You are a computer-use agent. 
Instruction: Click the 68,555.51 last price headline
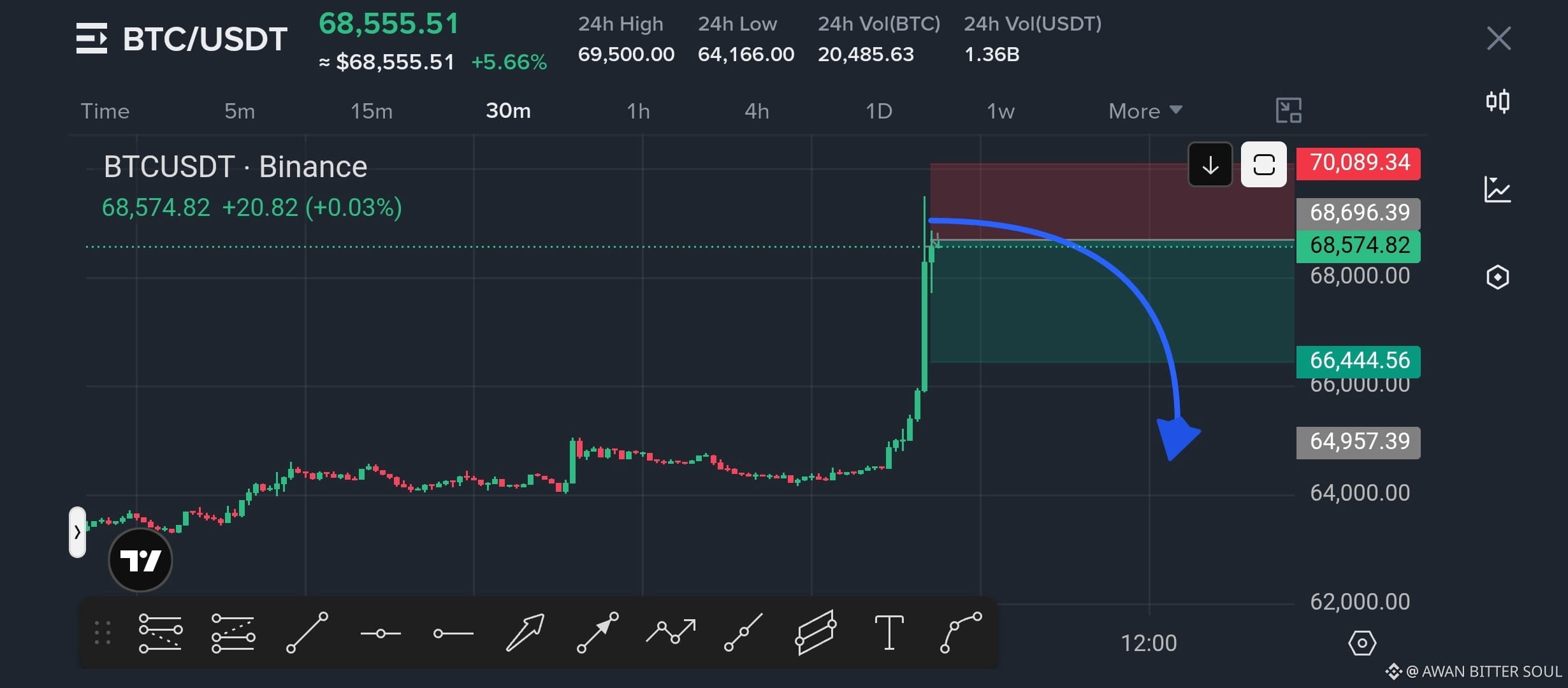(x=389, y=24)
